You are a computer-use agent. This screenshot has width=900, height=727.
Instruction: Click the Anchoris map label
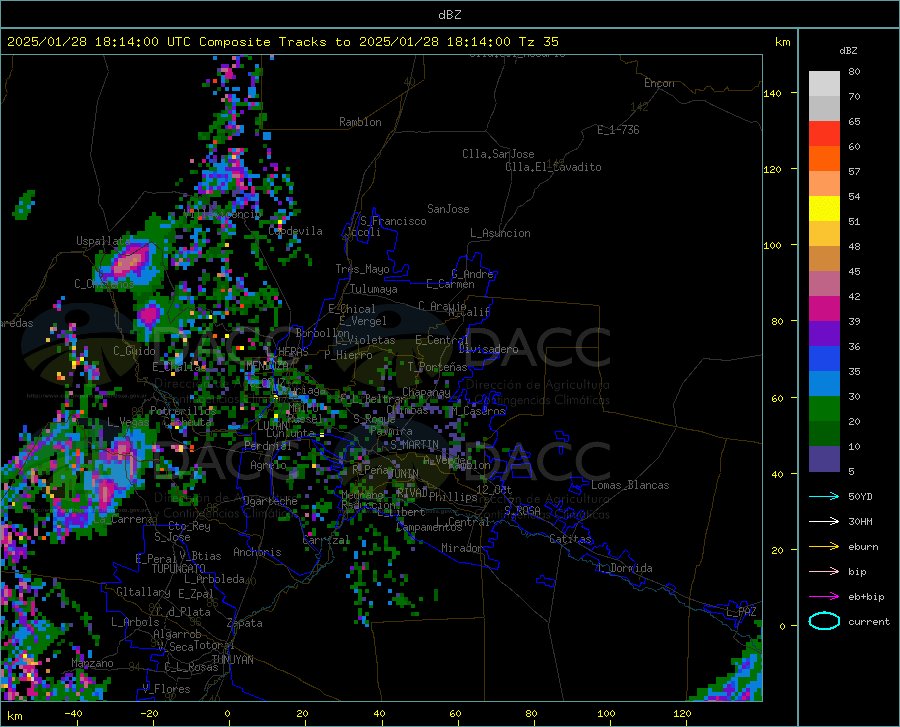click(x=257, y=552)
